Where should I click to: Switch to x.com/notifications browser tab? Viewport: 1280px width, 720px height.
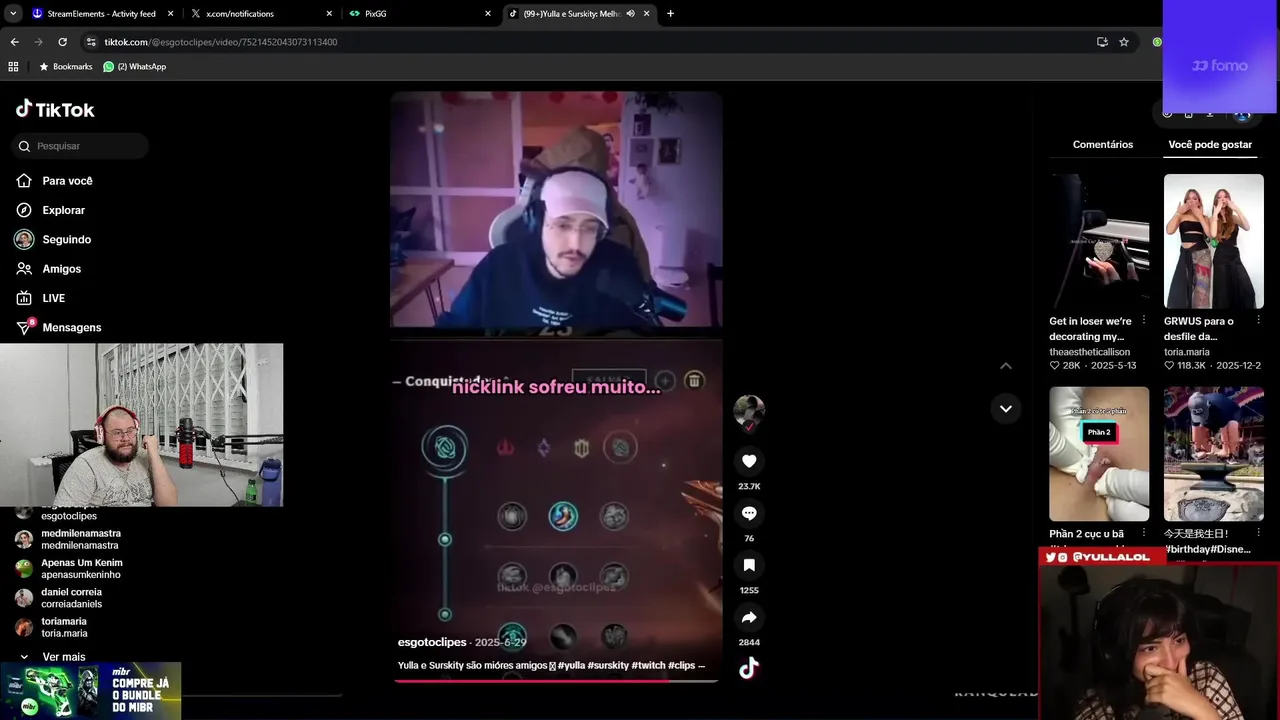[x=260, y=14]
